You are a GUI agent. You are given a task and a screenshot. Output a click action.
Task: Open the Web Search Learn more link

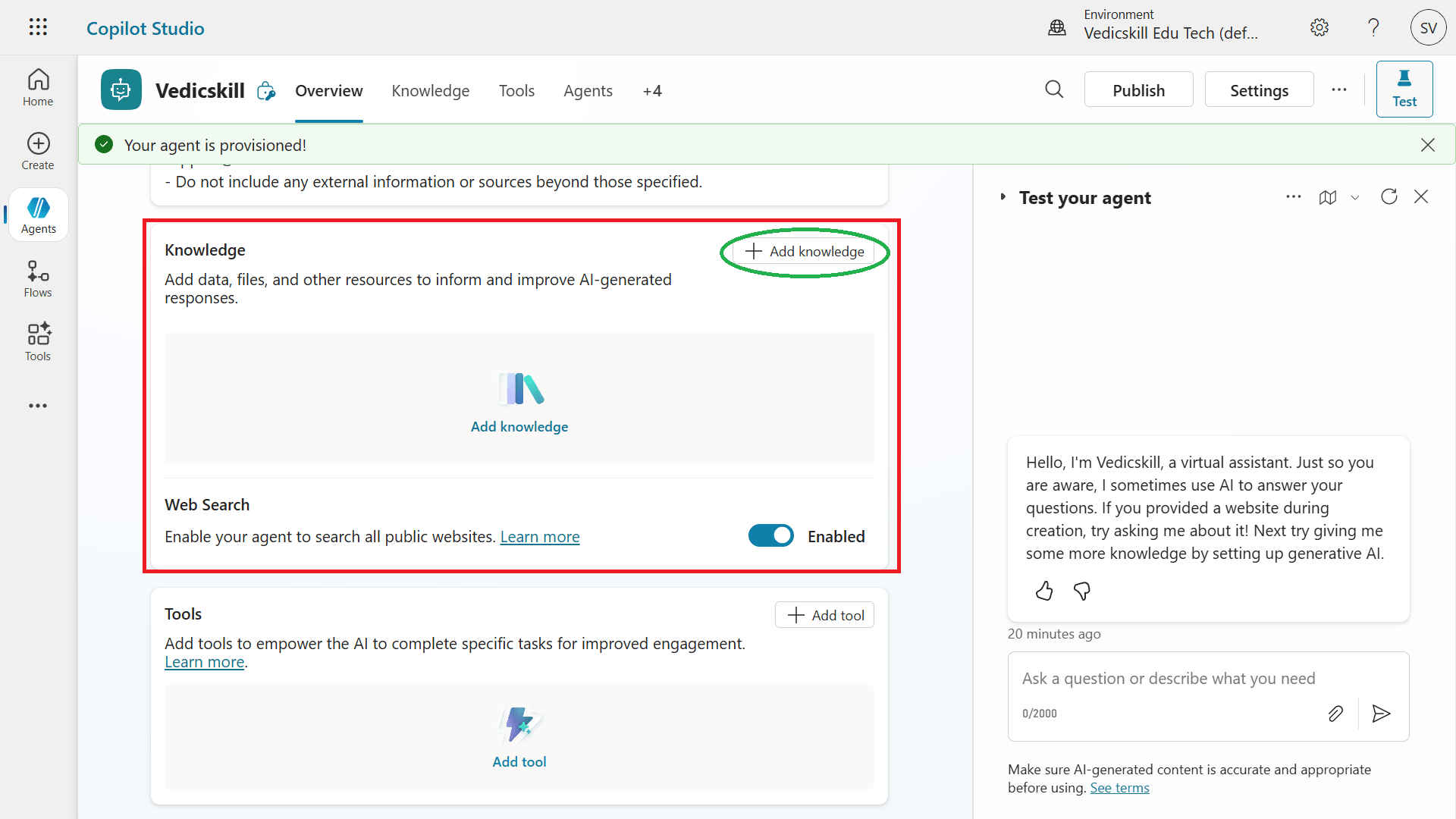coord(539,536)
